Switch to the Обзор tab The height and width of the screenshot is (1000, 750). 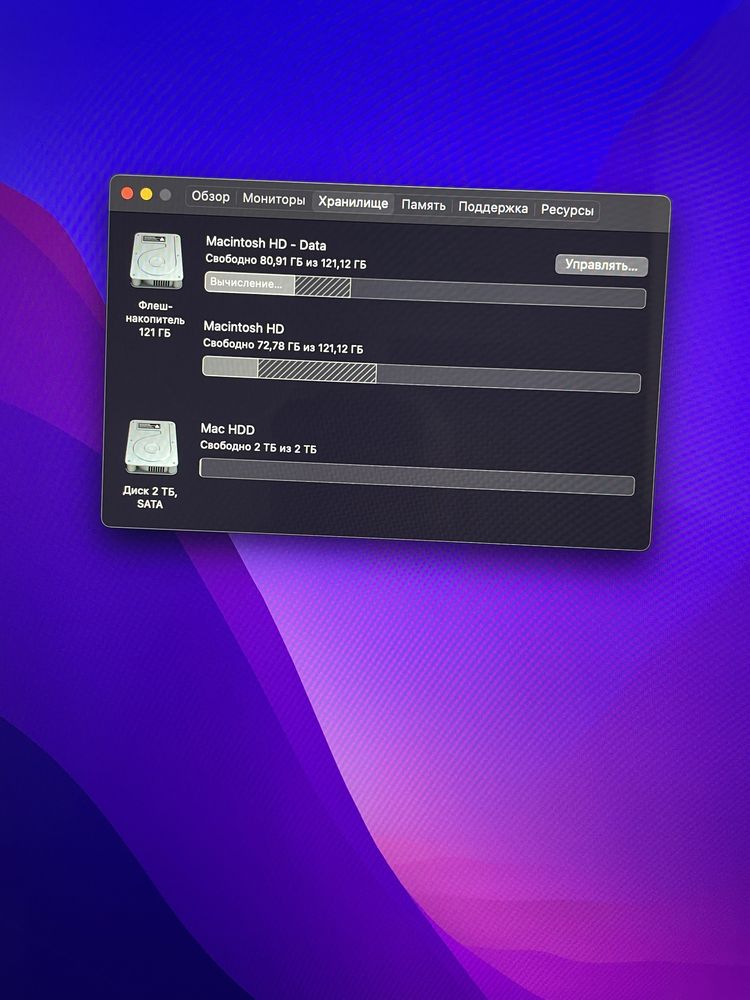210,196
